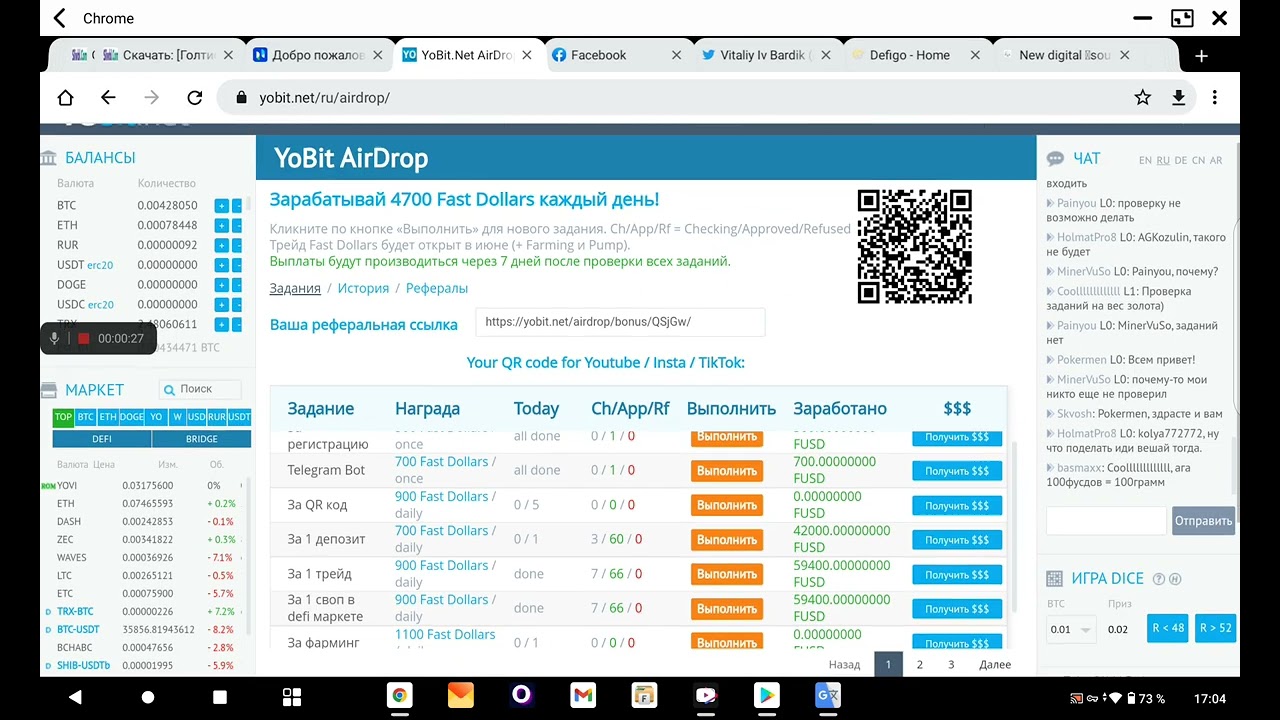Navigate back with the browser arrow
This screenshot has width=1280, height=720.
(x=108, y=97)
